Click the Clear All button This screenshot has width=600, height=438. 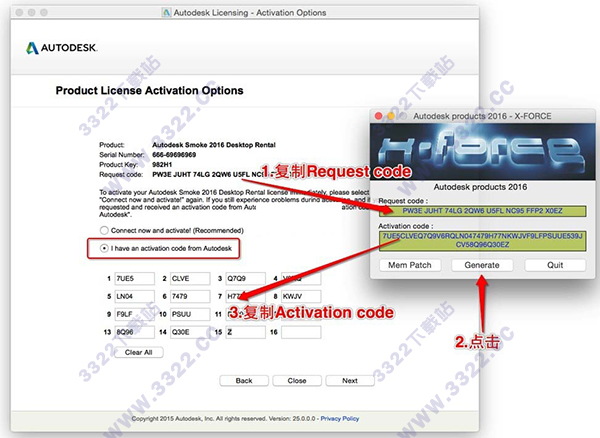pyautogui.click(x=139, y=352)
